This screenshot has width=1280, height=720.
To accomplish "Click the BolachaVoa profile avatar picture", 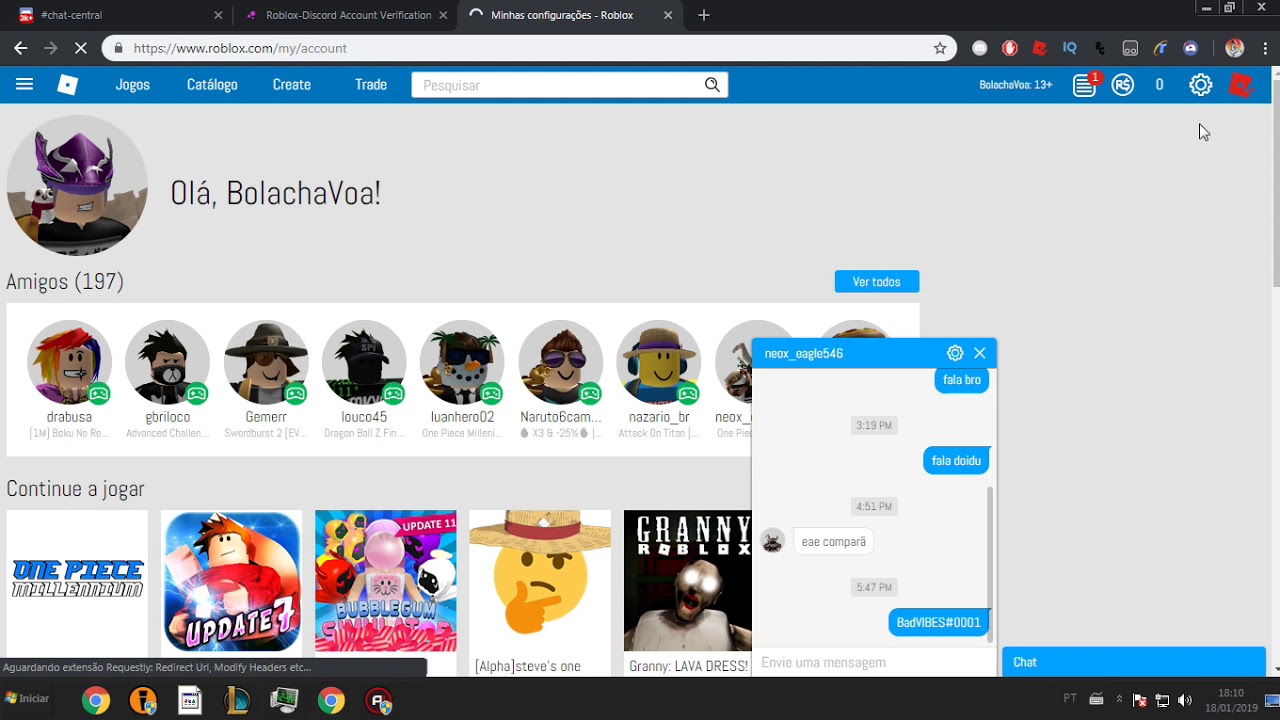I will (x=77, y=186).
